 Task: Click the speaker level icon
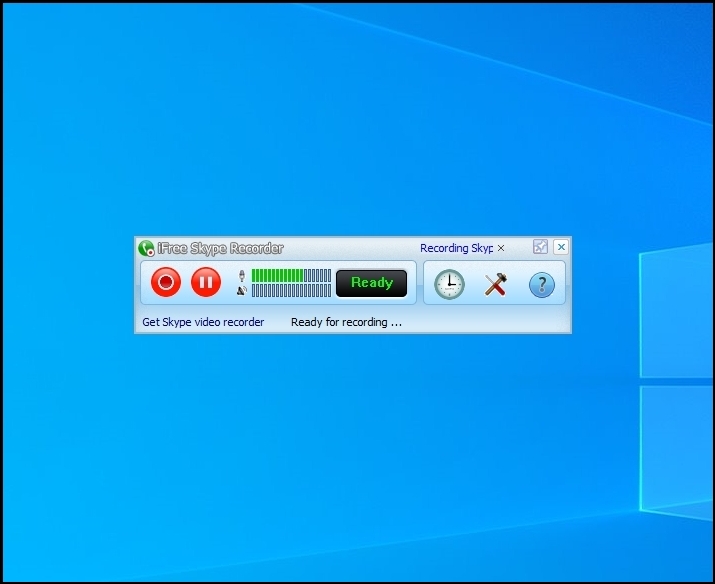242,290
